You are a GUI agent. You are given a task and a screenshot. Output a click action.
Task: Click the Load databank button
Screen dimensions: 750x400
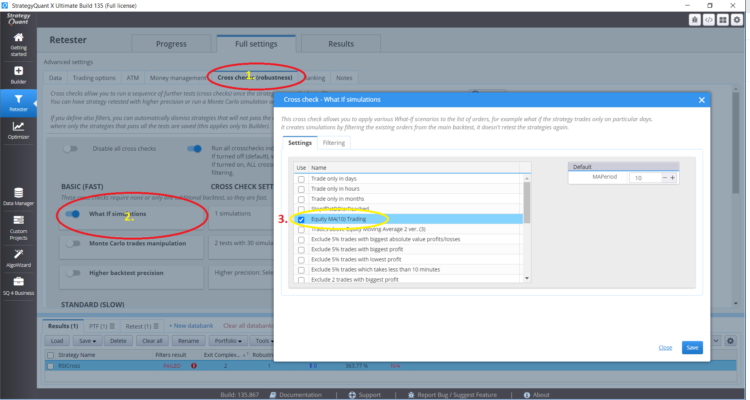pos(57,341)
